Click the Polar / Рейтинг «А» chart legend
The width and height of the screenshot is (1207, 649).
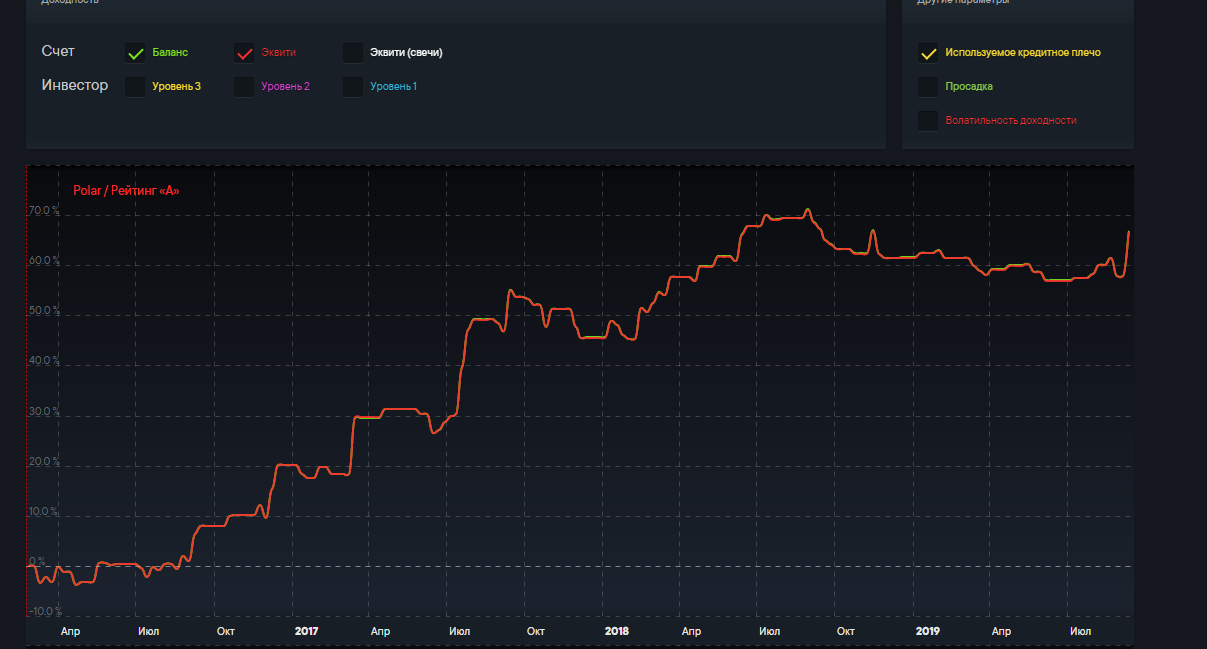tap(126, 190)
